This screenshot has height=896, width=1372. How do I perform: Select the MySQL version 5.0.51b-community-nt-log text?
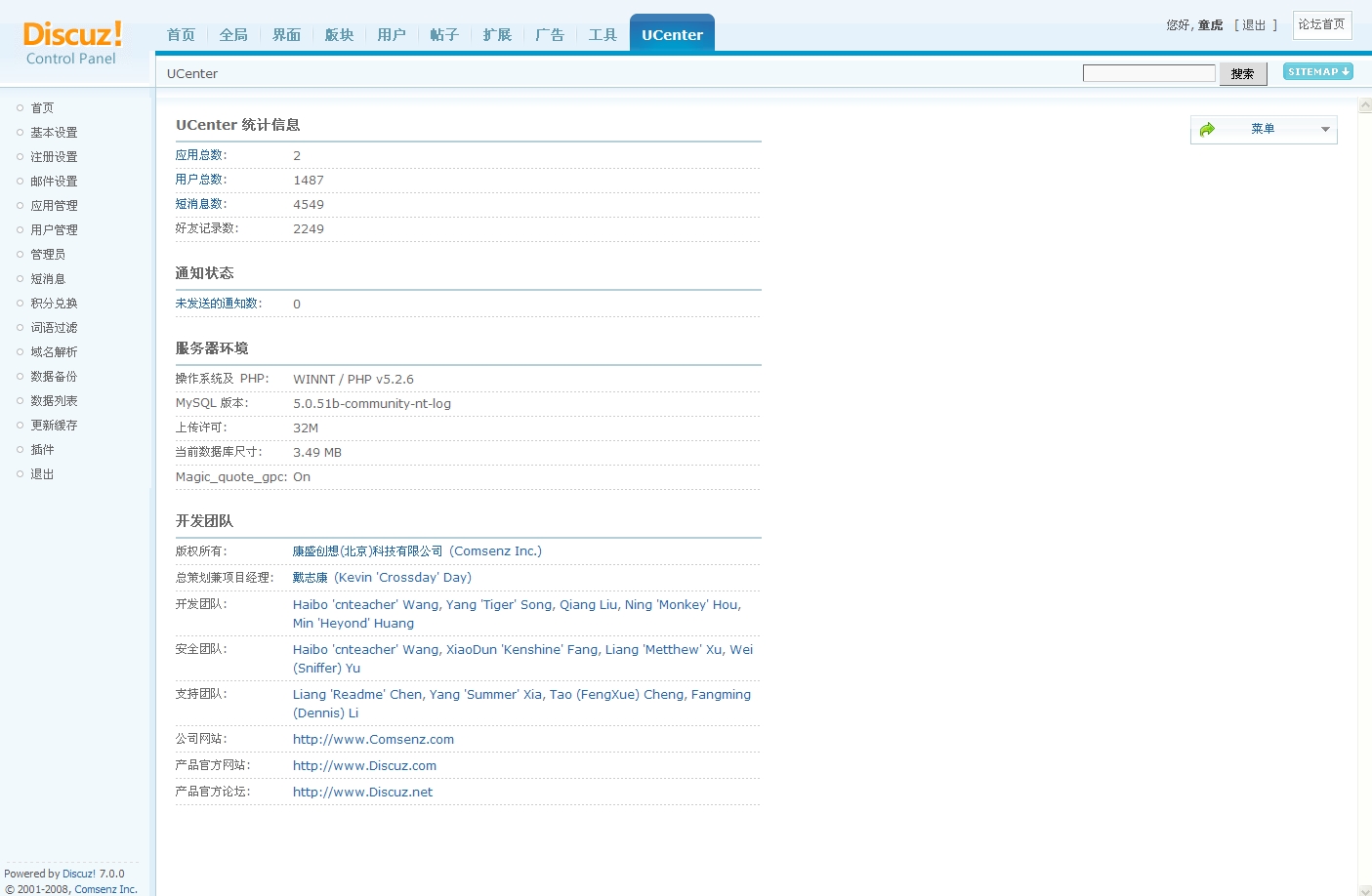(x=372, y=404)
